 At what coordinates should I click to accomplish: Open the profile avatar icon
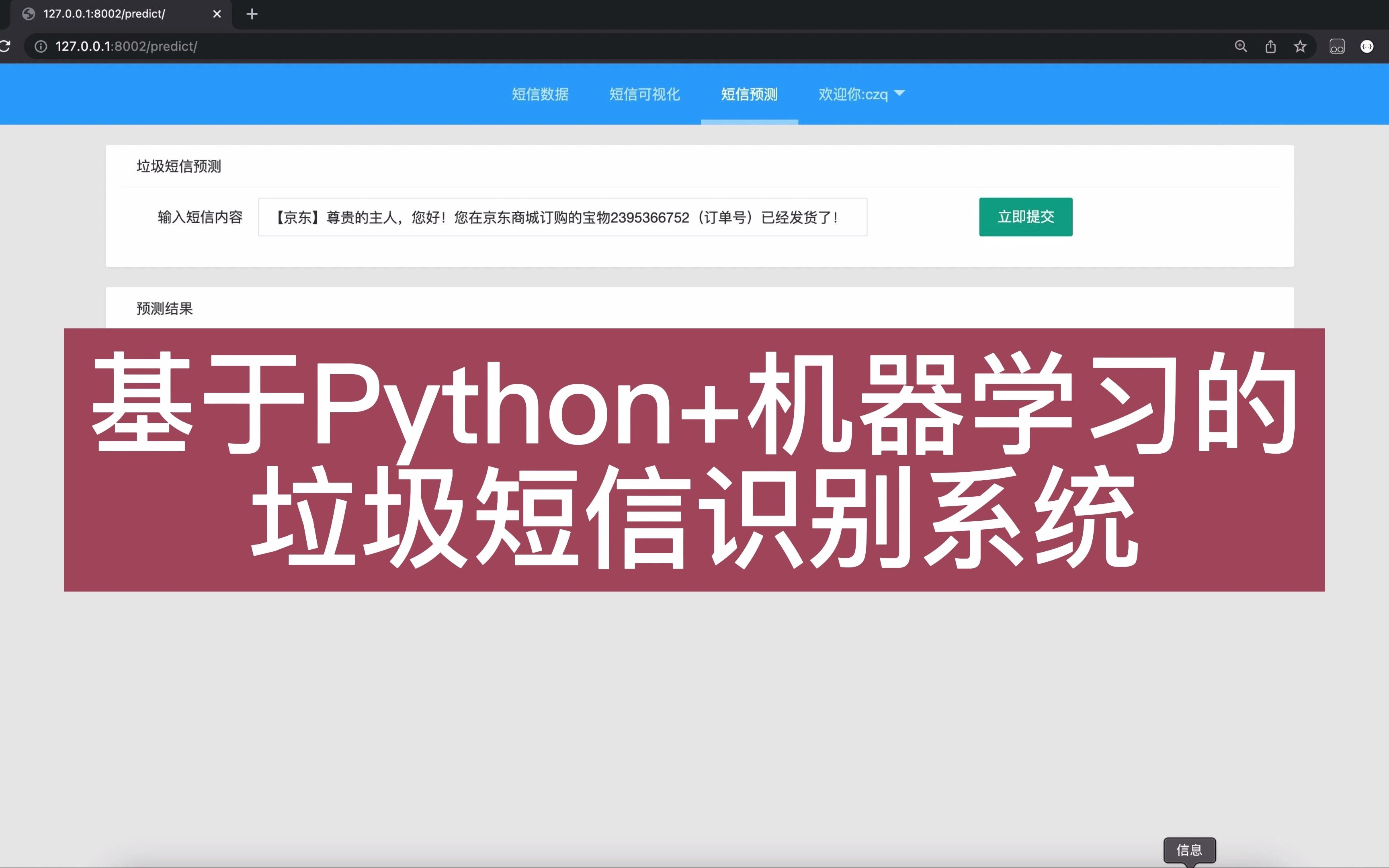1367,47
